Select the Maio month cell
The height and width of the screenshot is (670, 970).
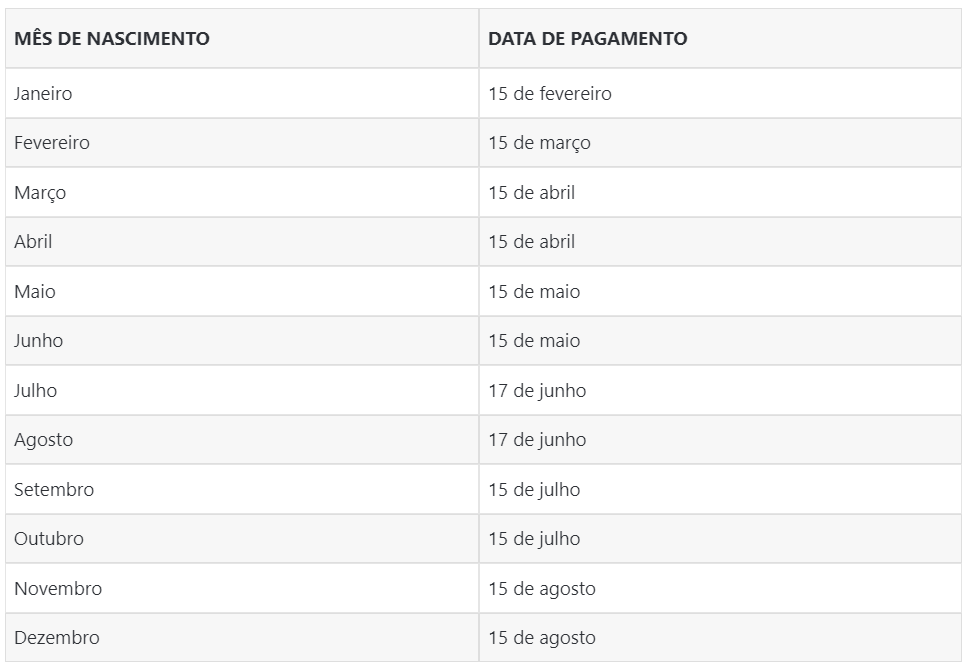[x=35, y=292]
